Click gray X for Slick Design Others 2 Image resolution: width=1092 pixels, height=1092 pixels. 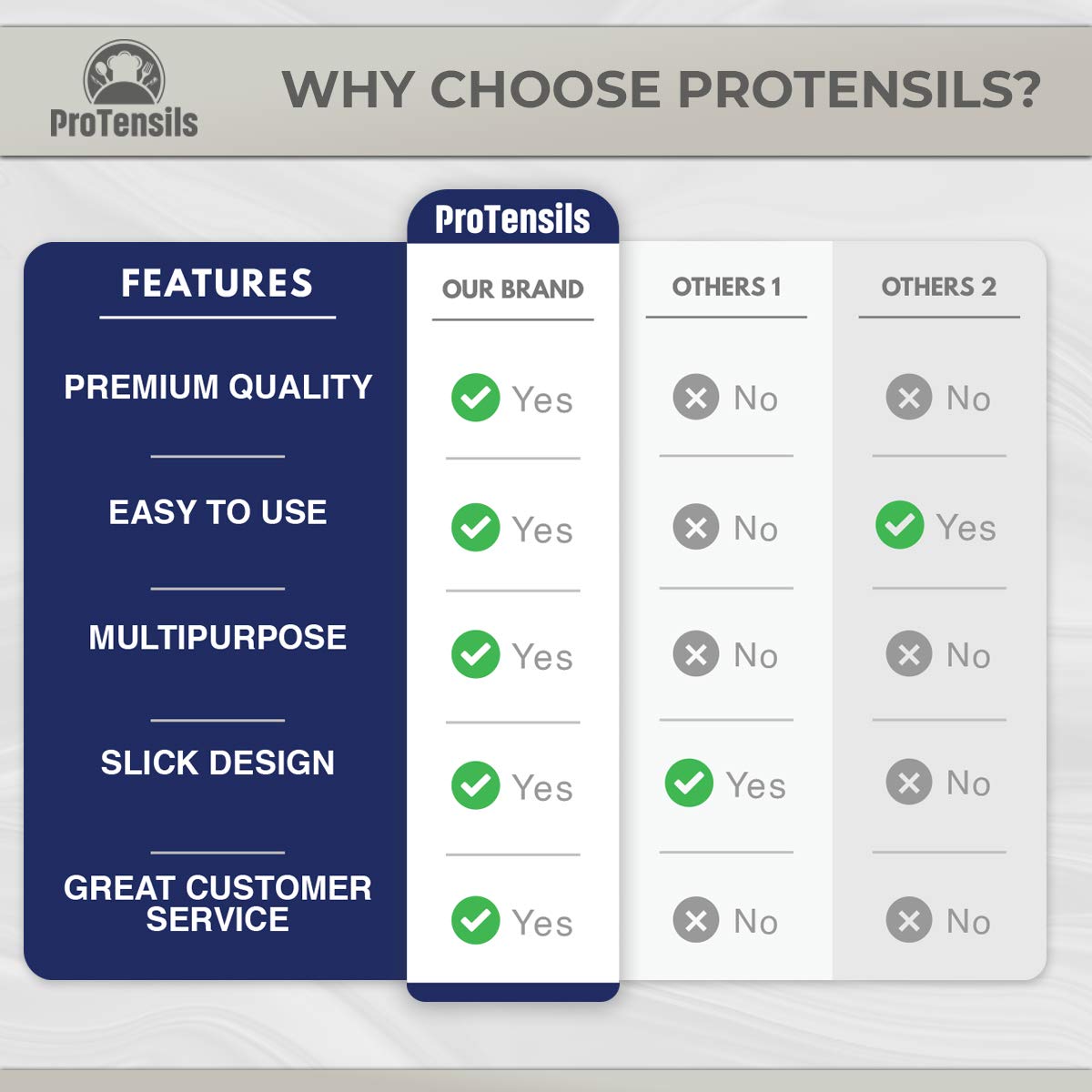point(909,782)
